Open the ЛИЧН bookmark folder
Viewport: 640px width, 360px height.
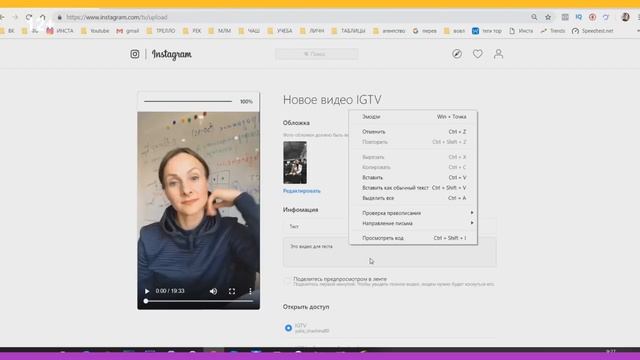pos(312,31)
